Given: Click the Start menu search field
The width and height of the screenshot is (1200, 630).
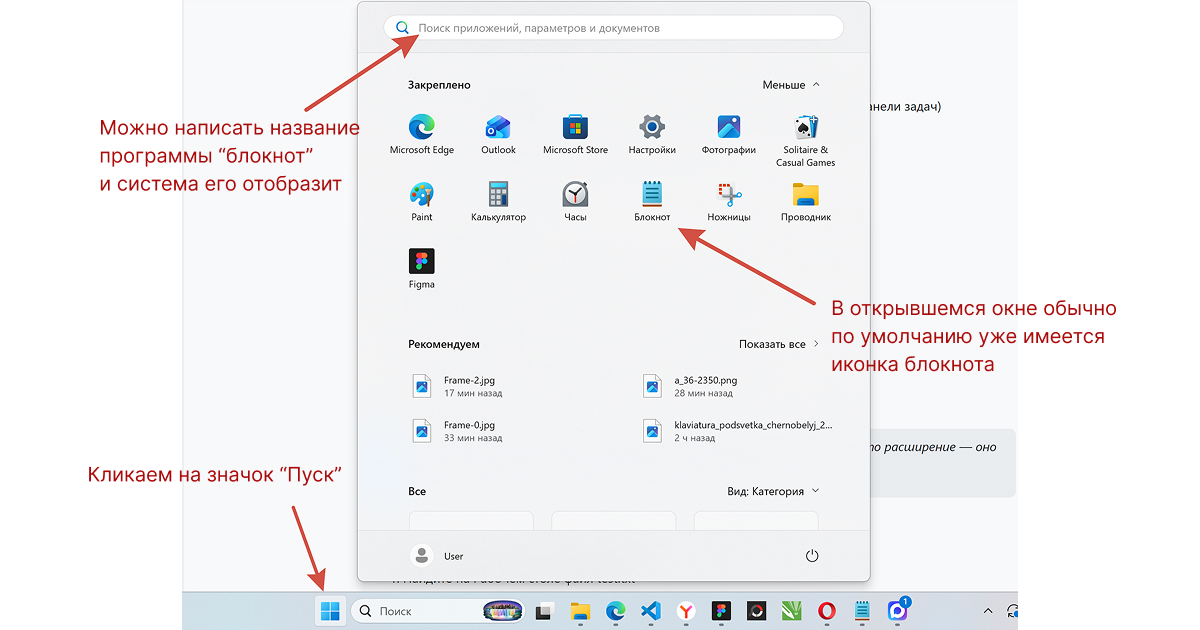Looking at the screenshot, I should click(613, 28).
